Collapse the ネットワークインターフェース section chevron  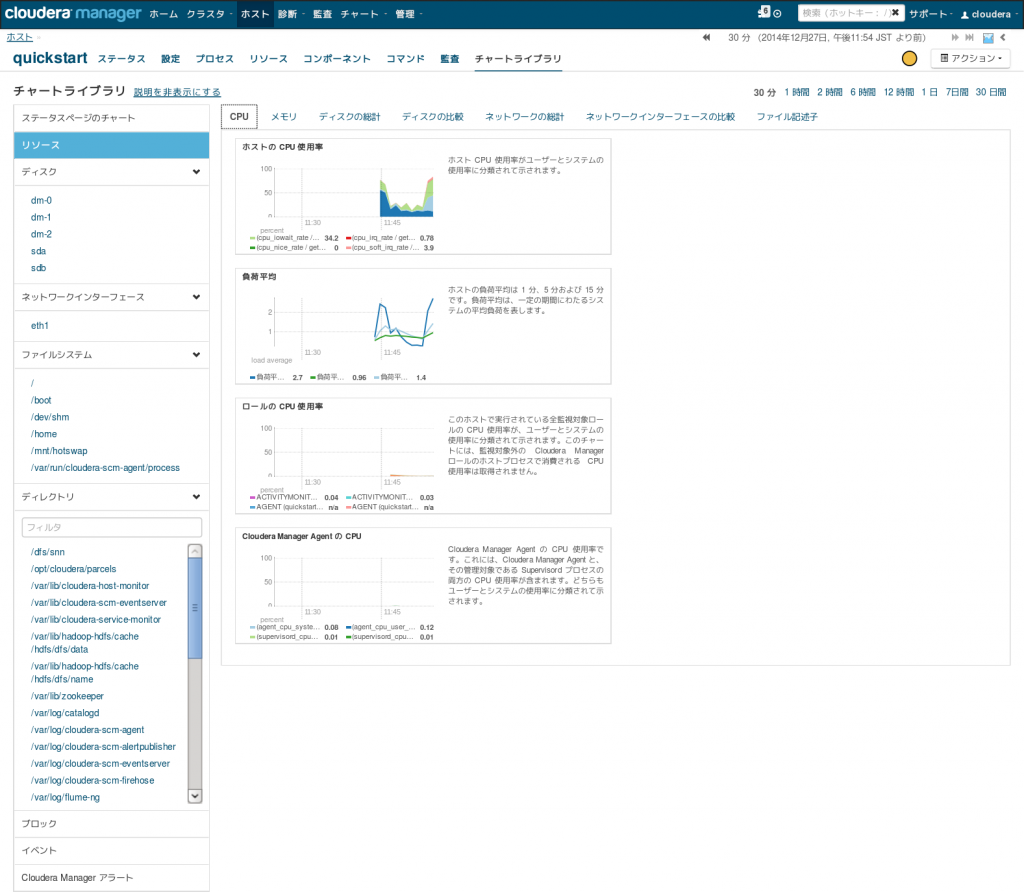tap(197, 297)
